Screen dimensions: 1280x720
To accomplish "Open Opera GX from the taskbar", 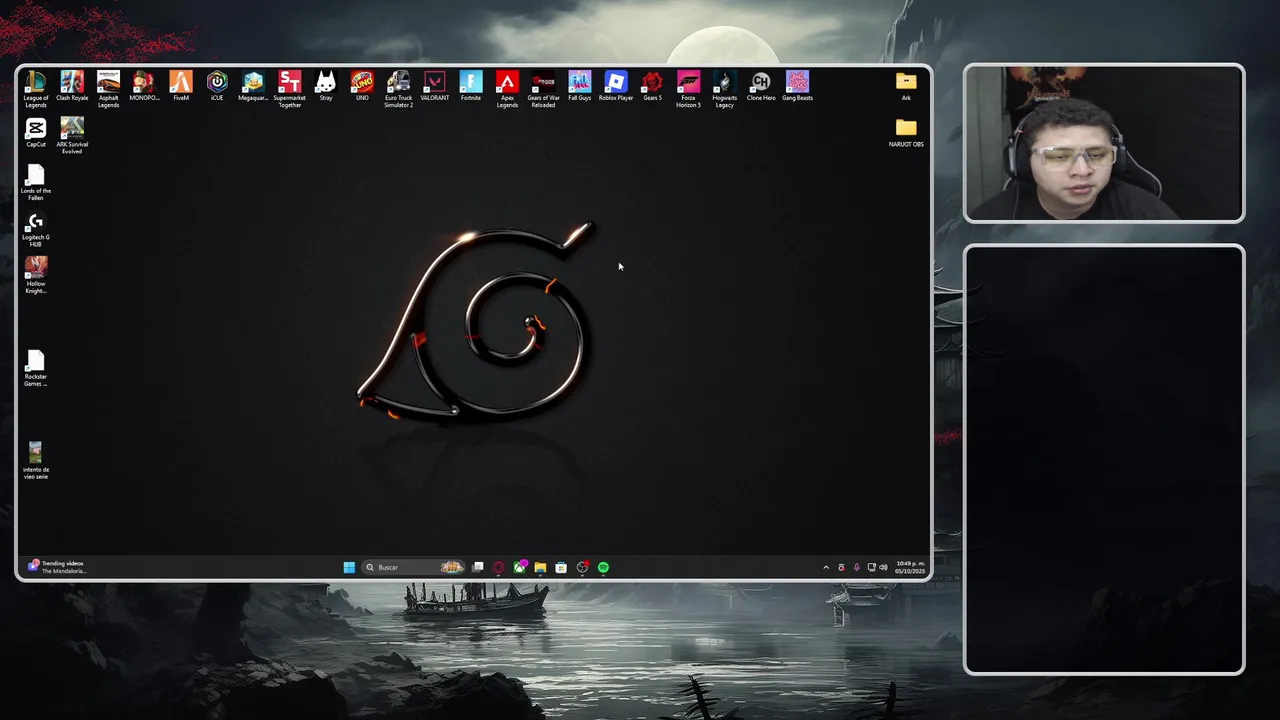I will click(498, 567).
